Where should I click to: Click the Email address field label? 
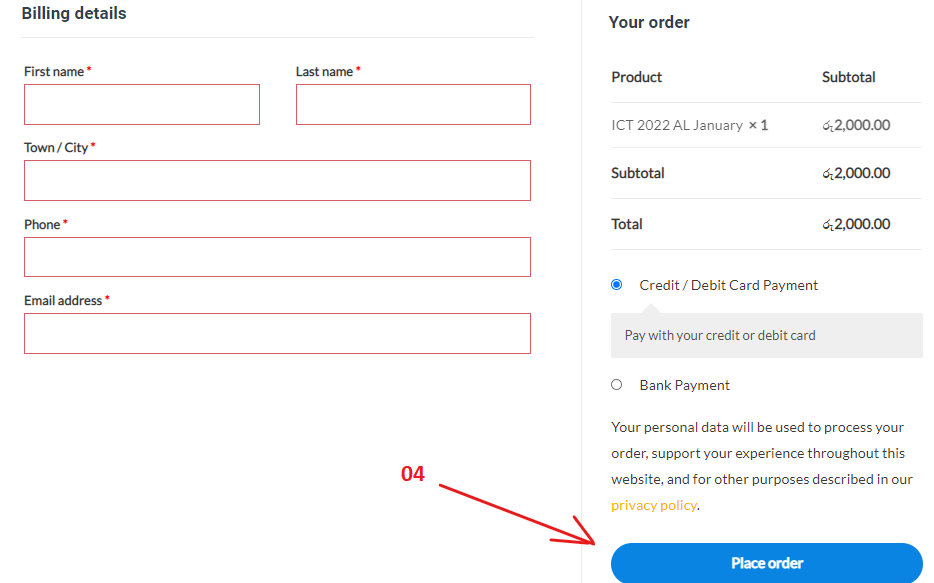tap(63, 301)
